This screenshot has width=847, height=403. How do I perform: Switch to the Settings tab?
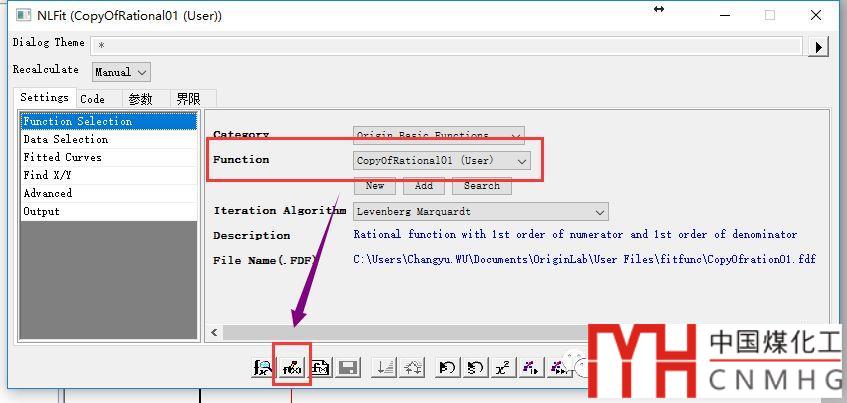pyautogui.click(x=45, y=98)
